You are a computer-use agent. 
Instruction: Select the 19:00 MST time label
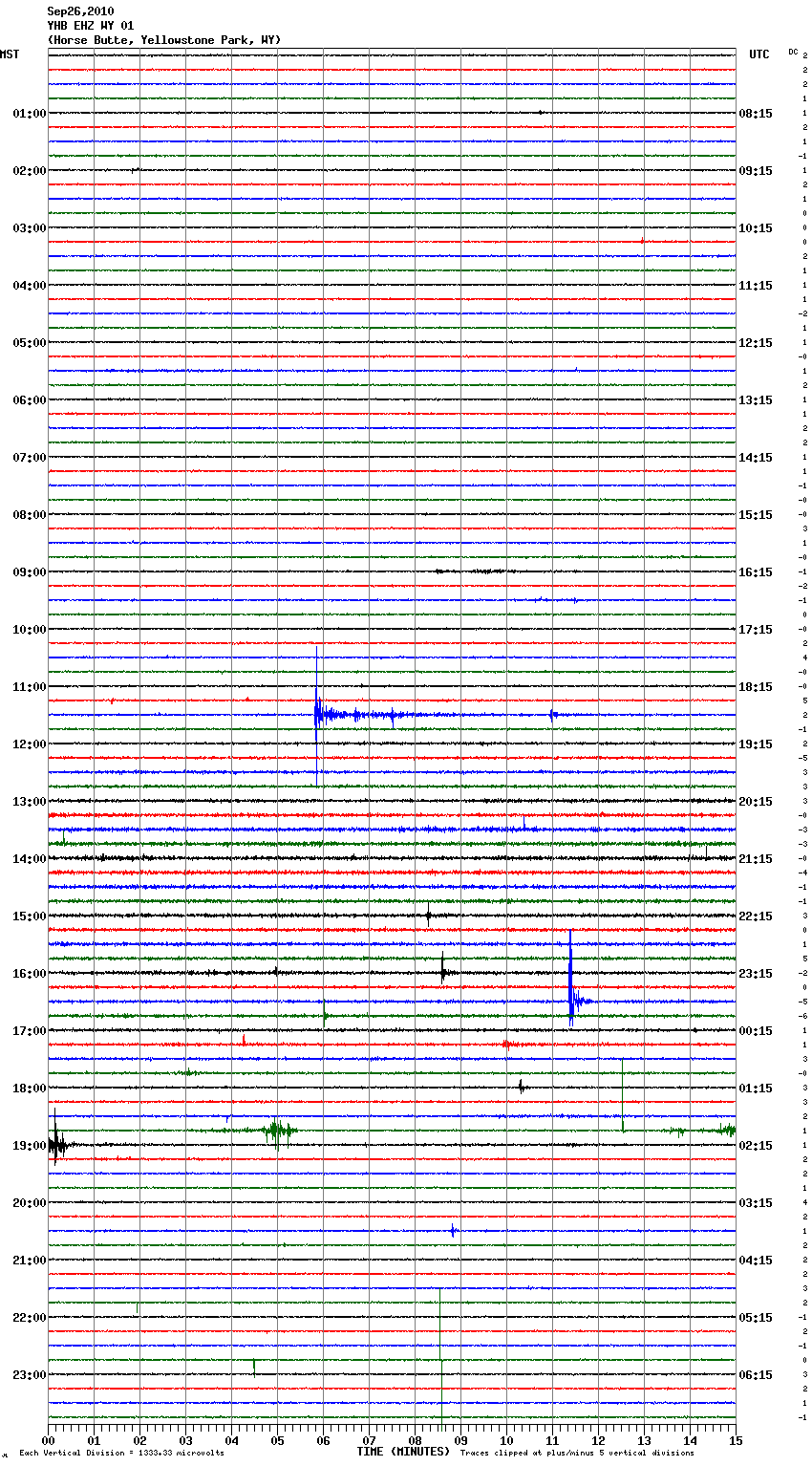29,1146
